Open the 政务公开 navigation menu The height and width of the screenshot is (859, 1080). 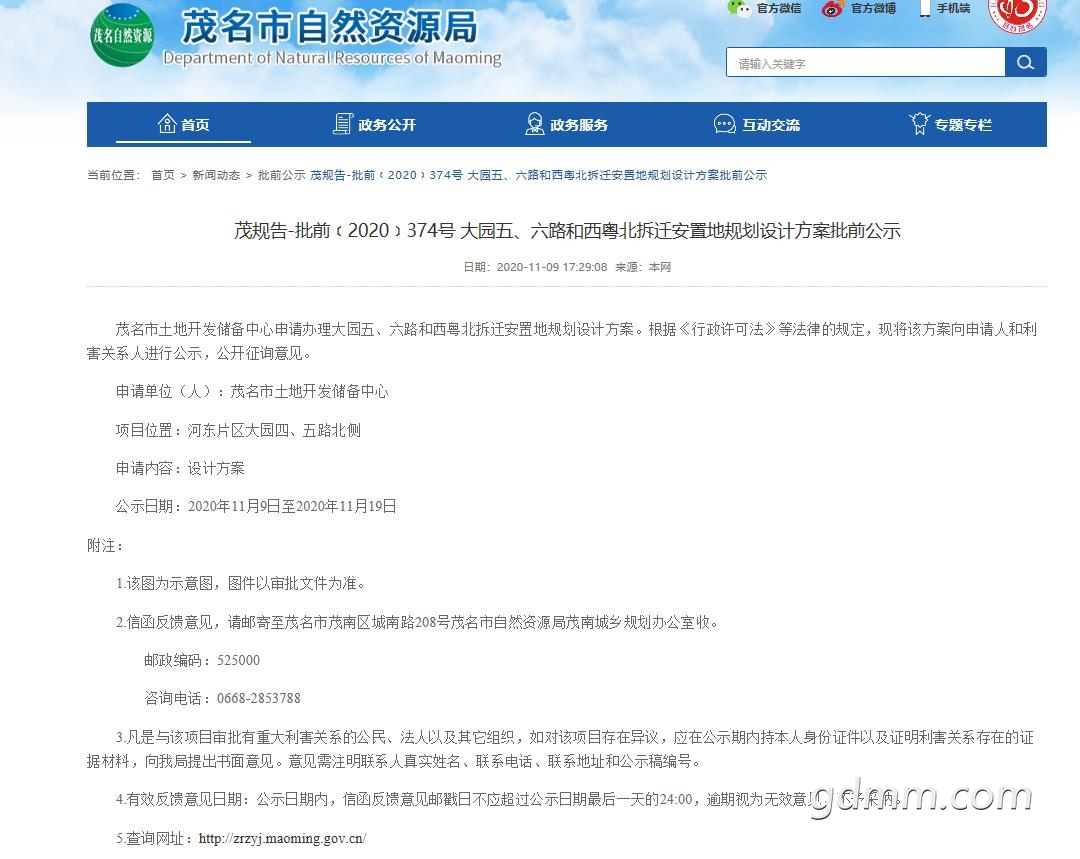click(x=375, y=125)
